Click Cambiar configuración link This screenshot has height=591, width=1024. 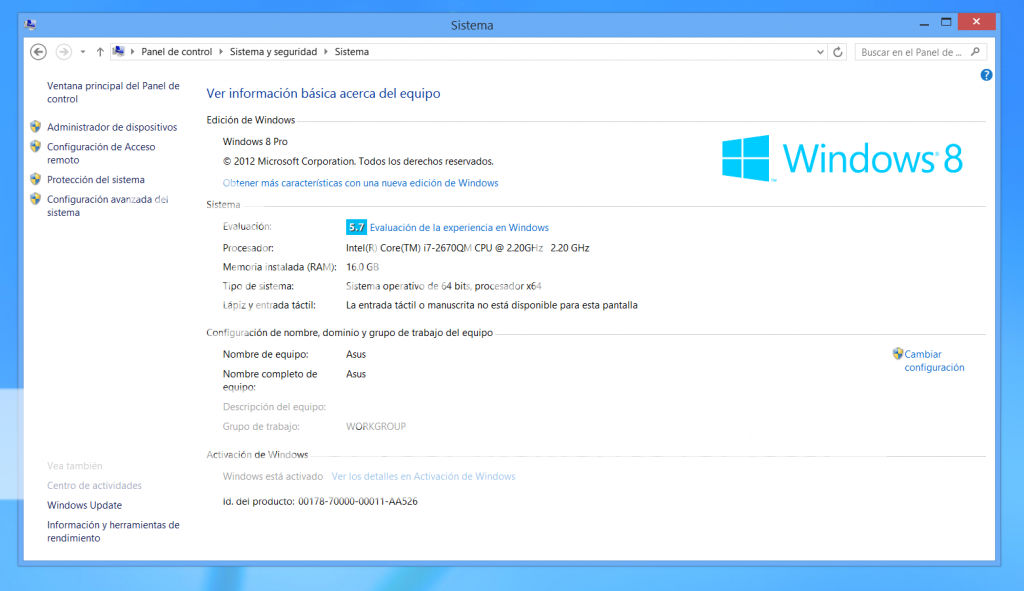pos(935,360)
